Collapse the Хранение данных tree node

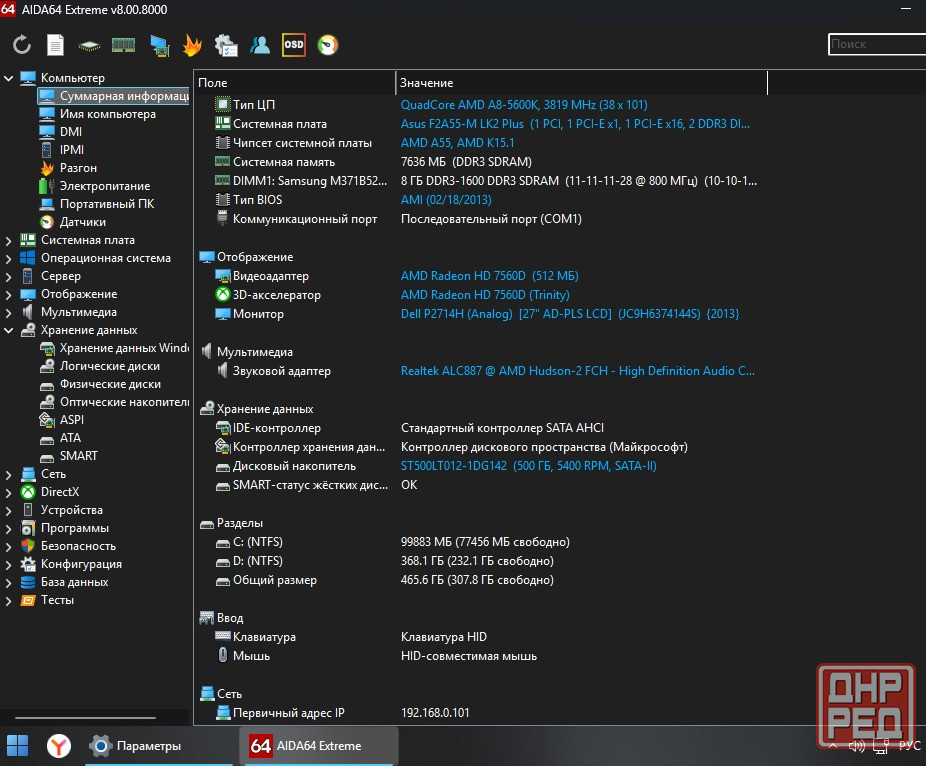[9, 330]
